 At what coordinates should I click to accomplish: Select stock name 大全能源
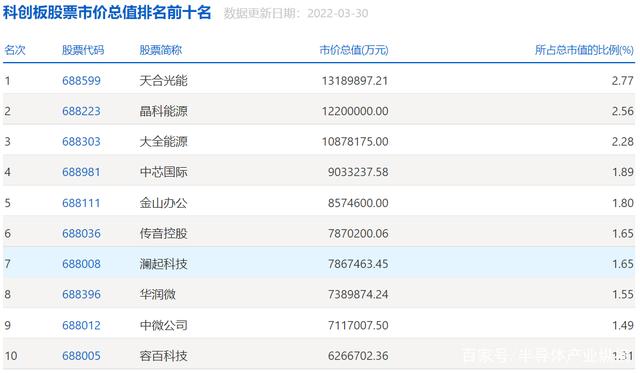click(163, 142)
